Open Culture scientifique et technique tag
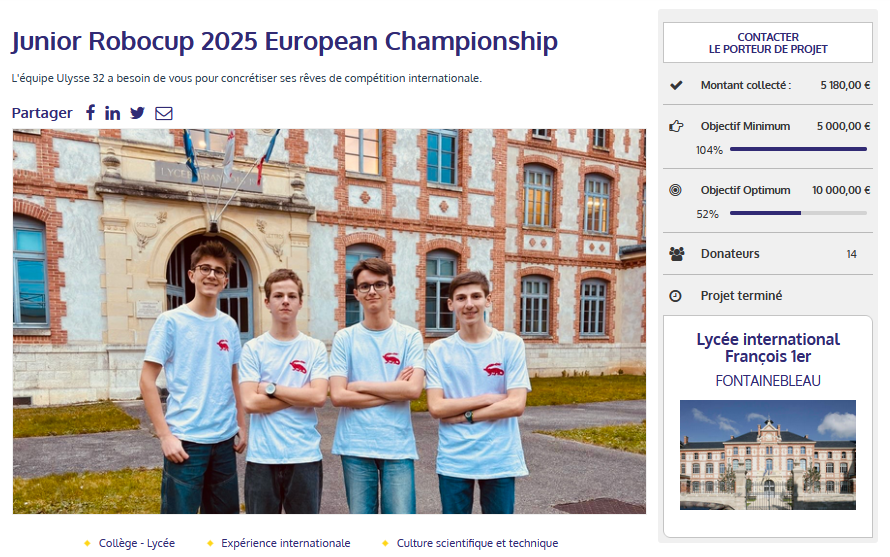Screen dimensions: 890x557 click(x=477, y=543)
